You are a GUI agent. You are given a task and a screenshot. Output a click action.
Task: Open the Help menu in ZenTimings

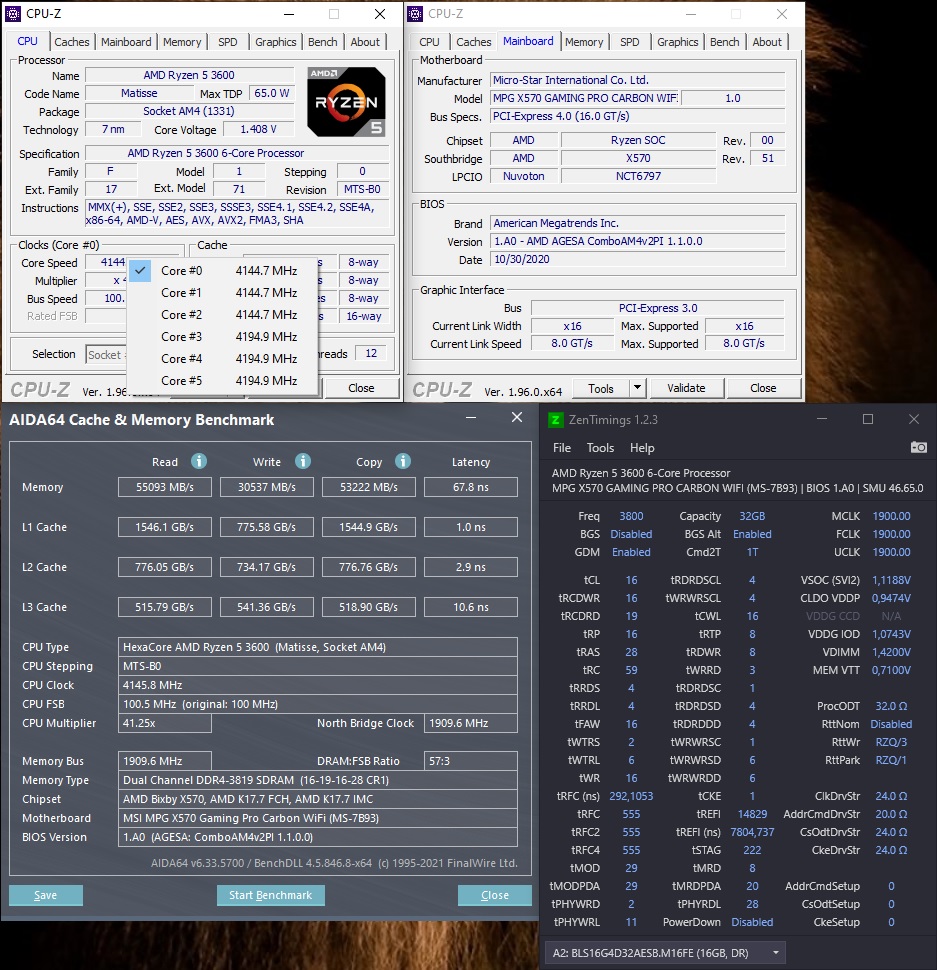(642, 448)
